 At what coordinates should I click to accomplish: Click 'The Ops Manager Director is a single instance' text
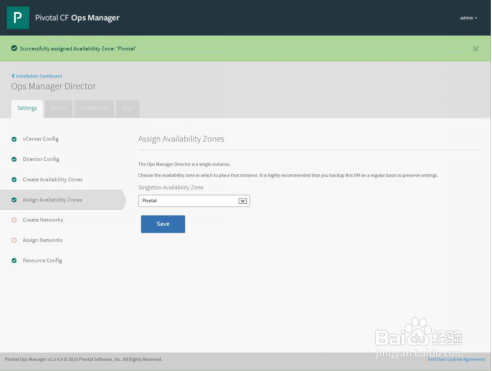point(184,164)
